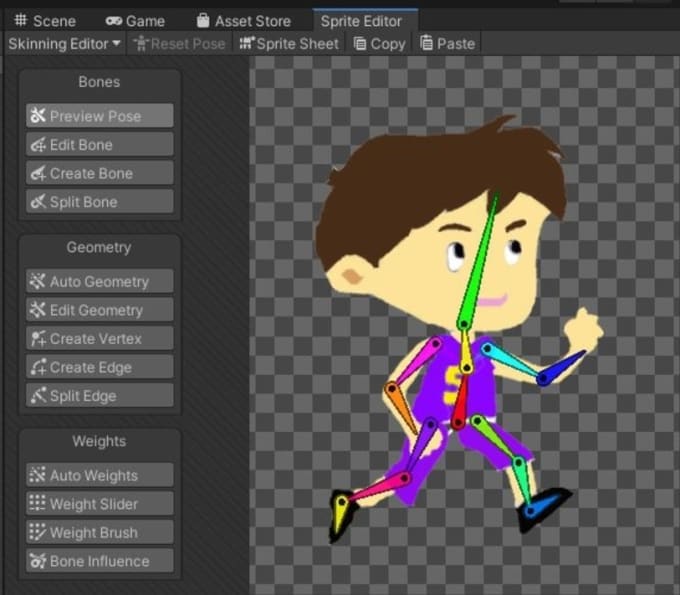Click the Paste clipboard icon

(x=426, y=43)
